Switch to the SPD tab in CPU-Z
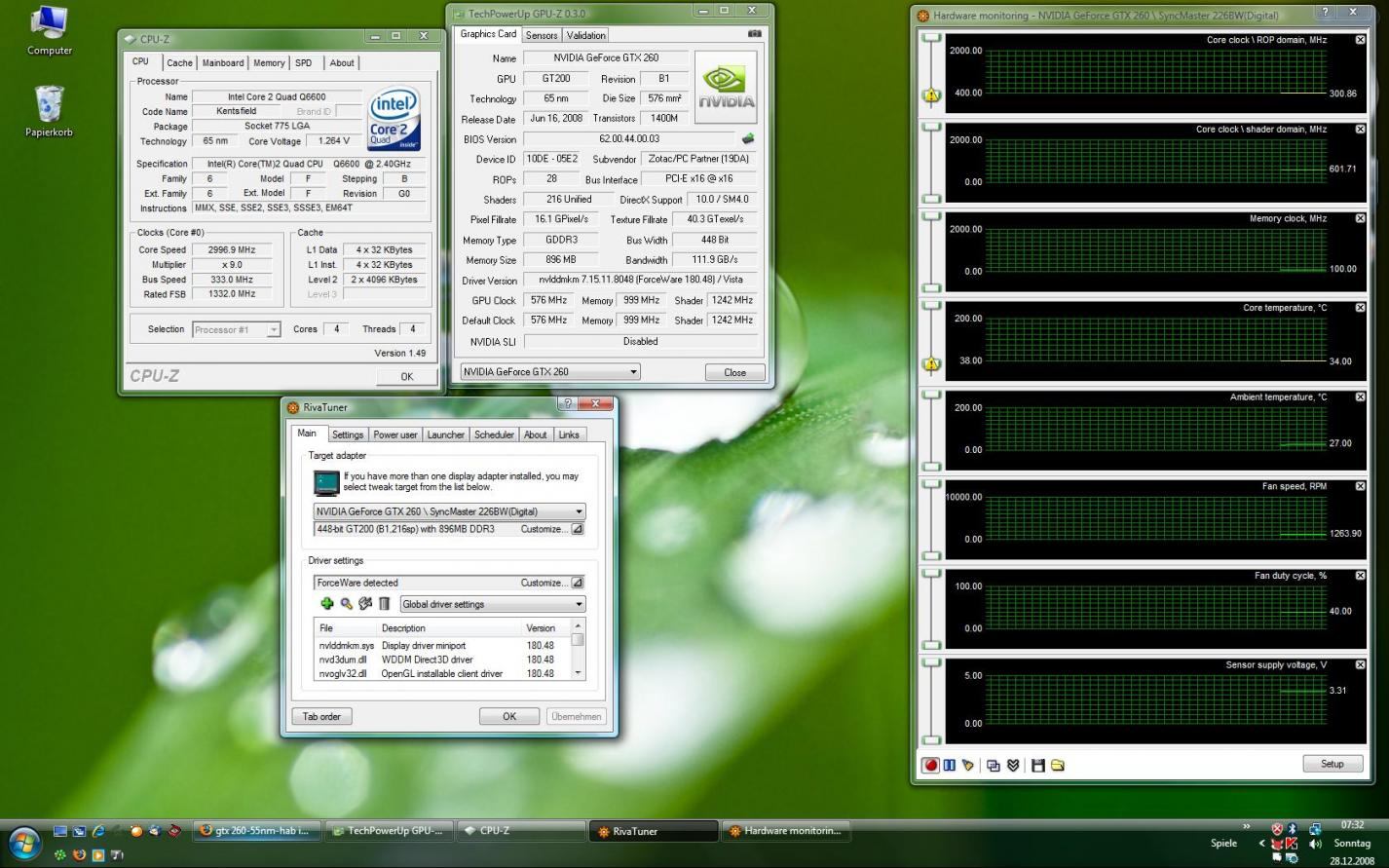 (x=304, y=63)
